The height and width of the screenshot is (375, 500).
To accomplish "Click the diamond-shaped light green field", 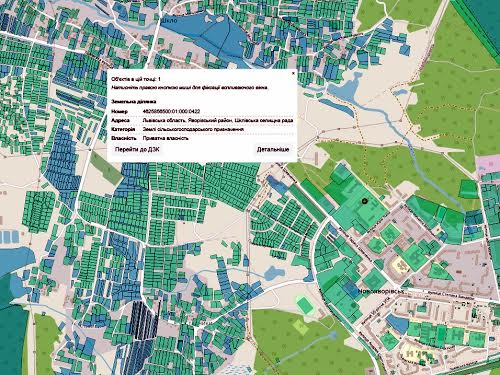I will click(301, 326).
